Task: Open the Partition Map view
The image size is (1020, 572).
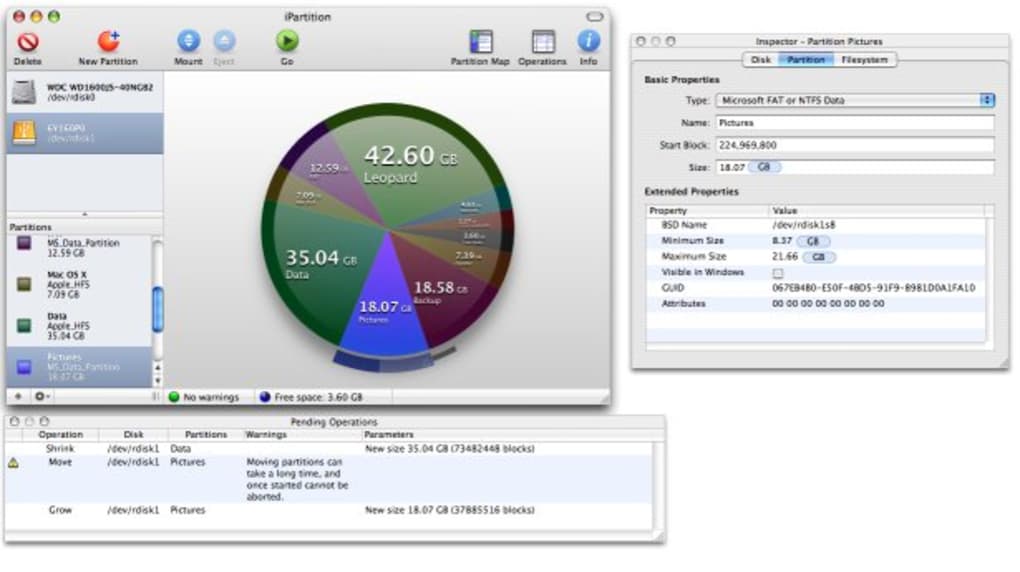Action: [480, 43]
